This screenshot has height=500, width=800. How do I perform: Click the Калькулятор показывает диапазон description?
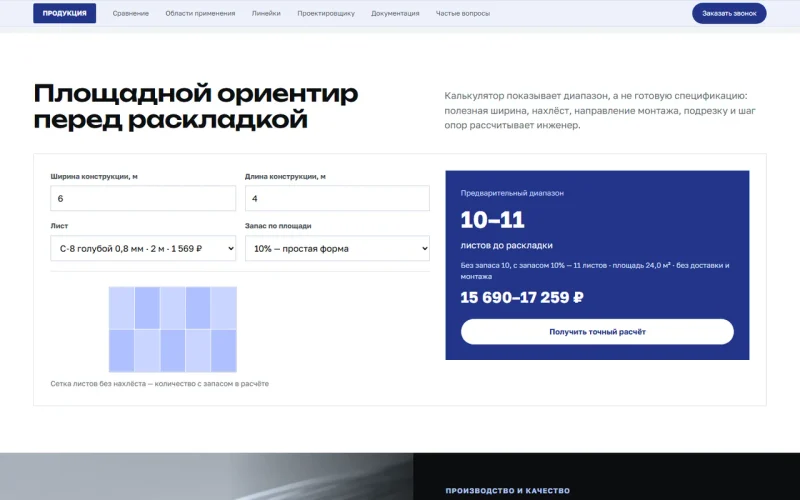[x=599, y=110]
